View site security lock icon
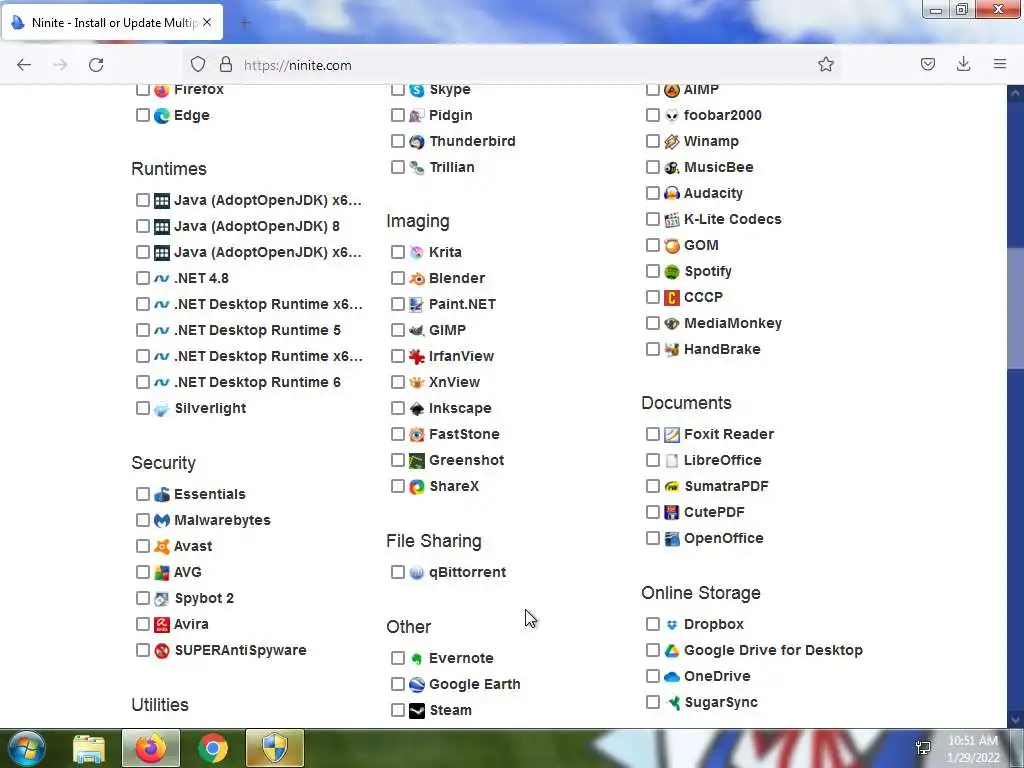Screen dimensions: 1024x768 click(226, 64)
